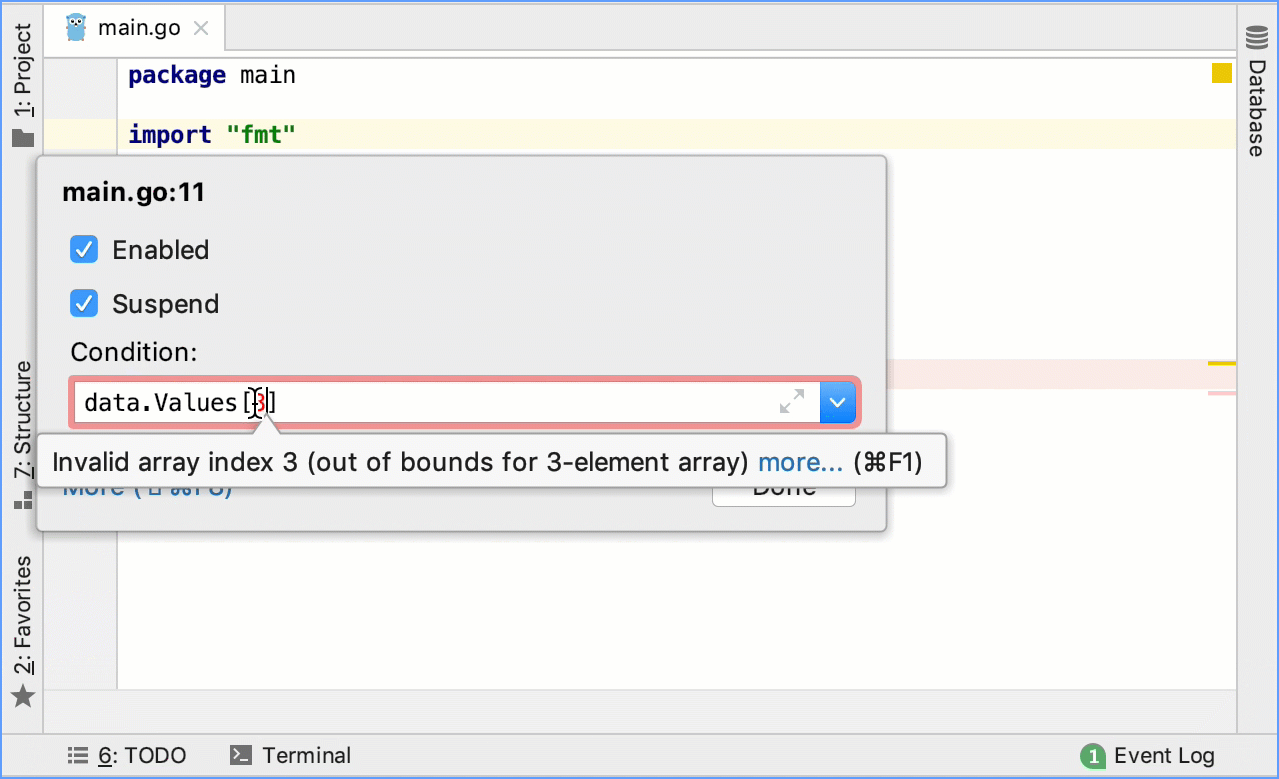Expand the condition field editor
This screenshot has height=779, width=1279.
pyautogui.click(x=792, y=402)
